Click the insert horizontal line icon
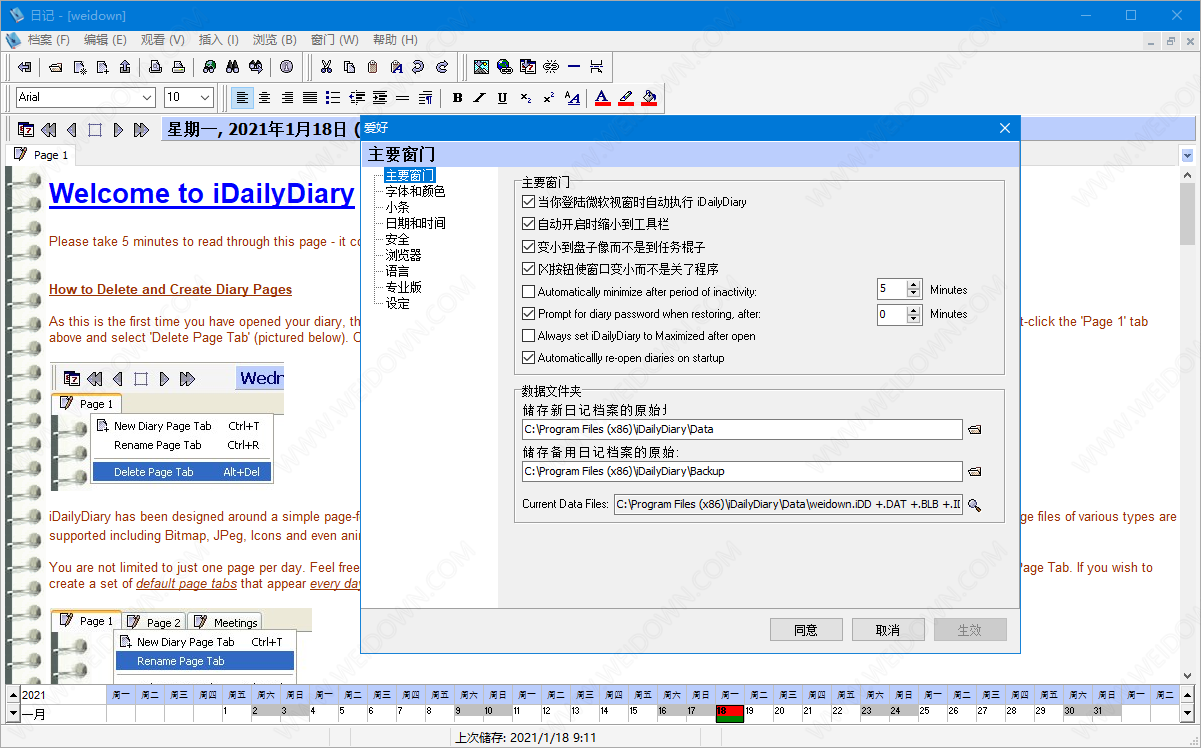Screen dimensions: 1201x748 (573, 67)
